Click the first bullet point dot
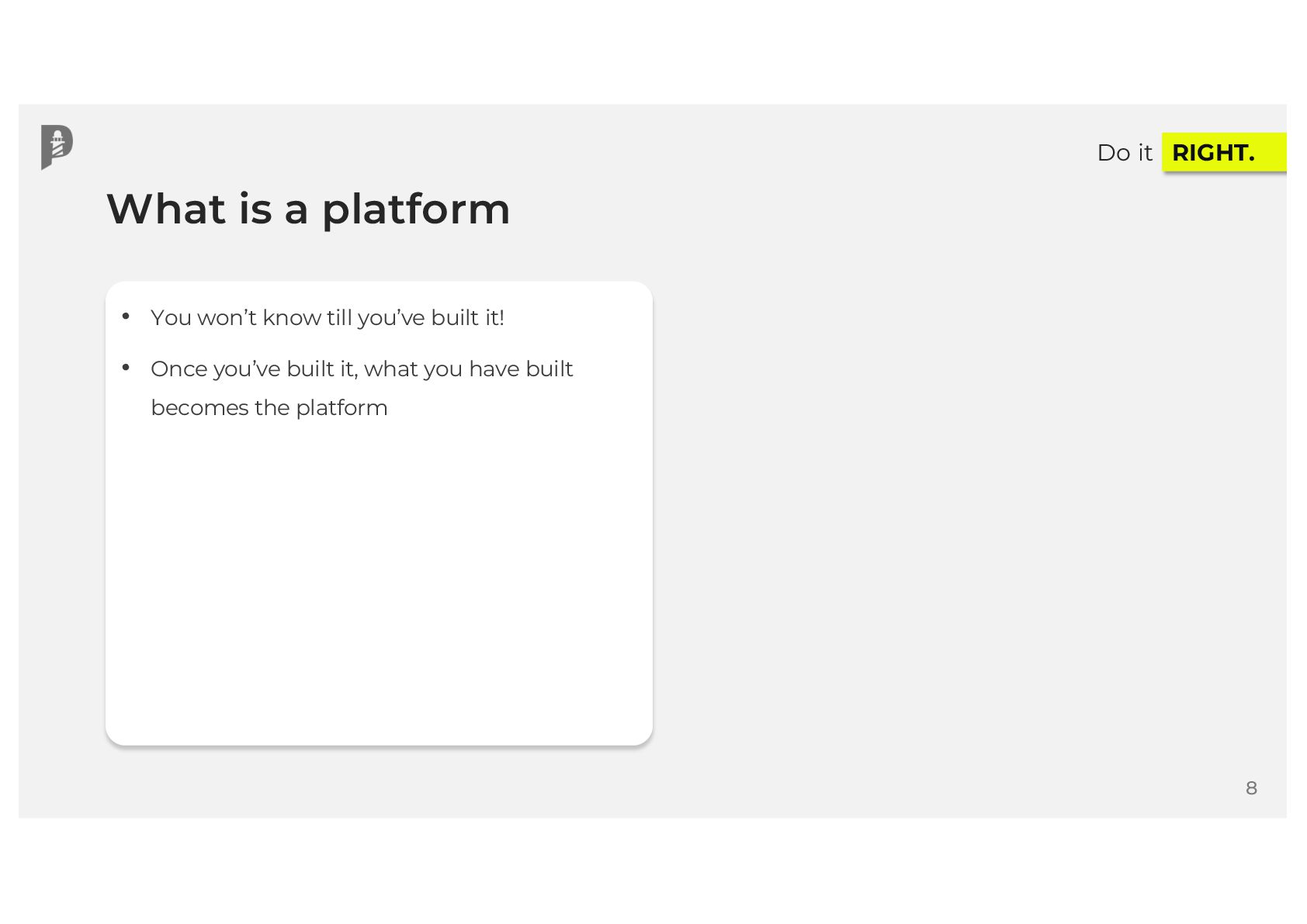This screenshot has height=924, width=1307. click(126, 317)
